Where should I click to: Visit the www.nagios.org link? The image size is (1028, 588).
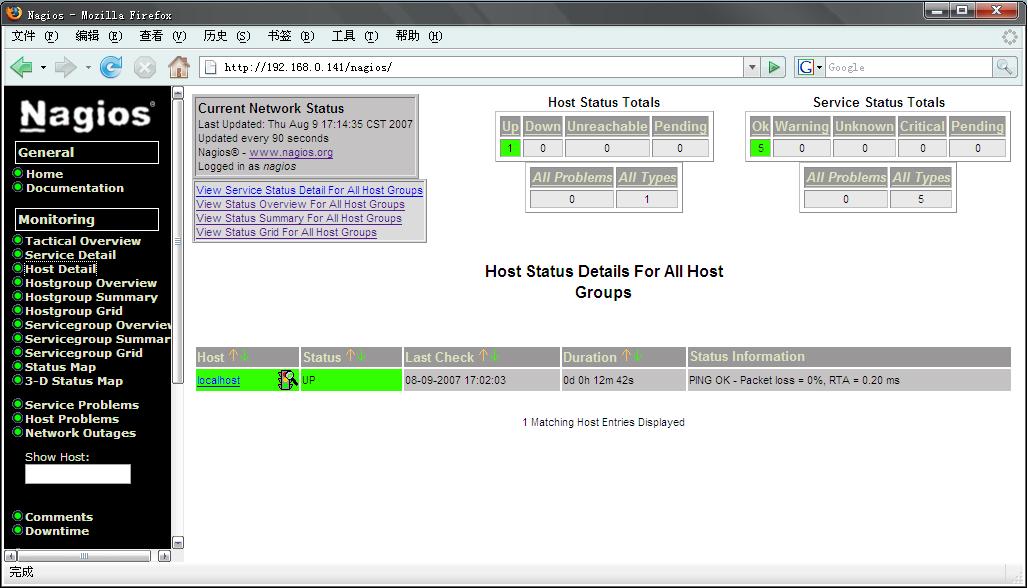[291, 152]
